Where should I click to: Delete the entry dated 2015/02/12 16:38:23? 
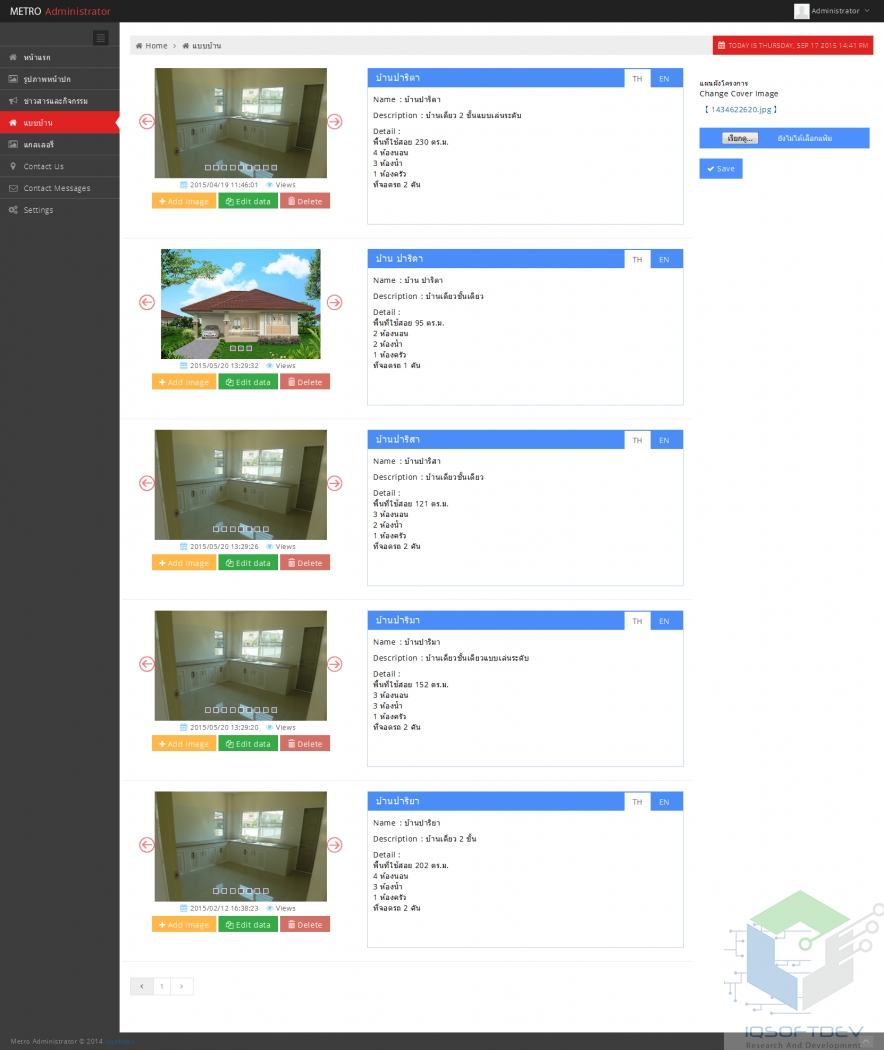point(305,924)
